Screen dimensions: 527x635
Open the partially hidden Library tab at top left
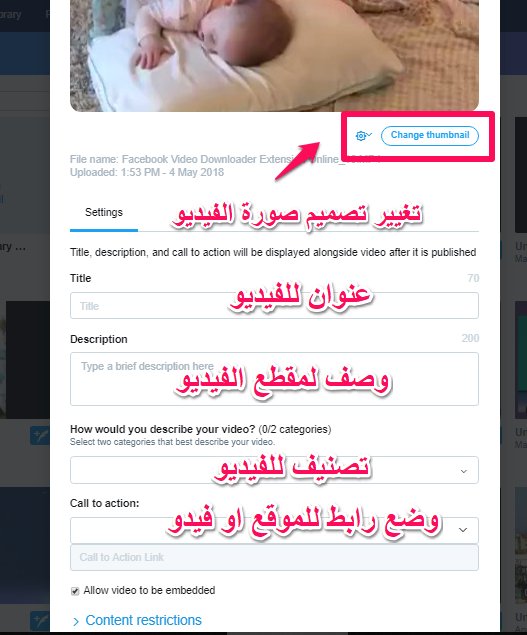coord(11,15)
